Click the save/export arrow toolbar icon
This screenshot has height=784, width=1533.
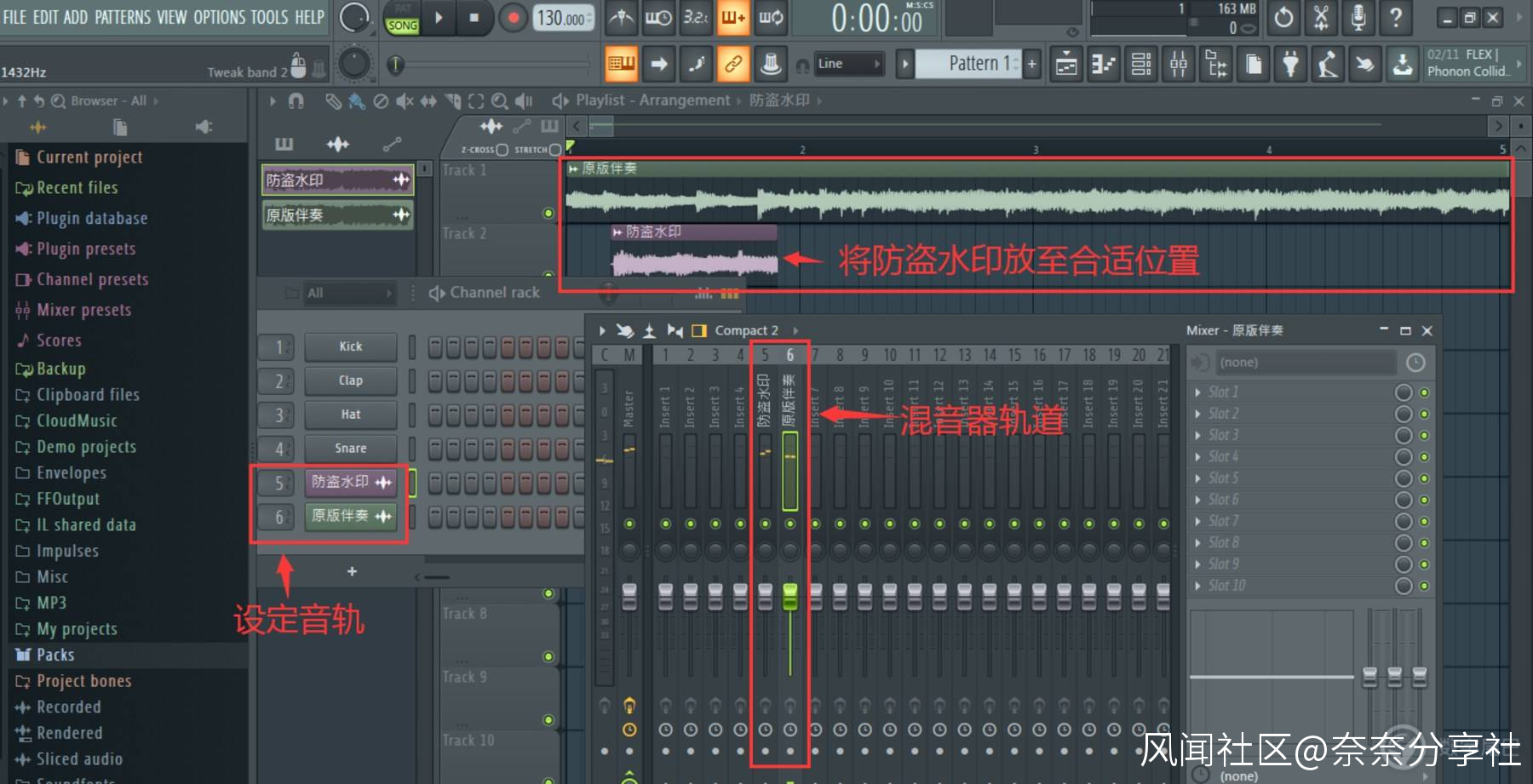(1402, 64)
